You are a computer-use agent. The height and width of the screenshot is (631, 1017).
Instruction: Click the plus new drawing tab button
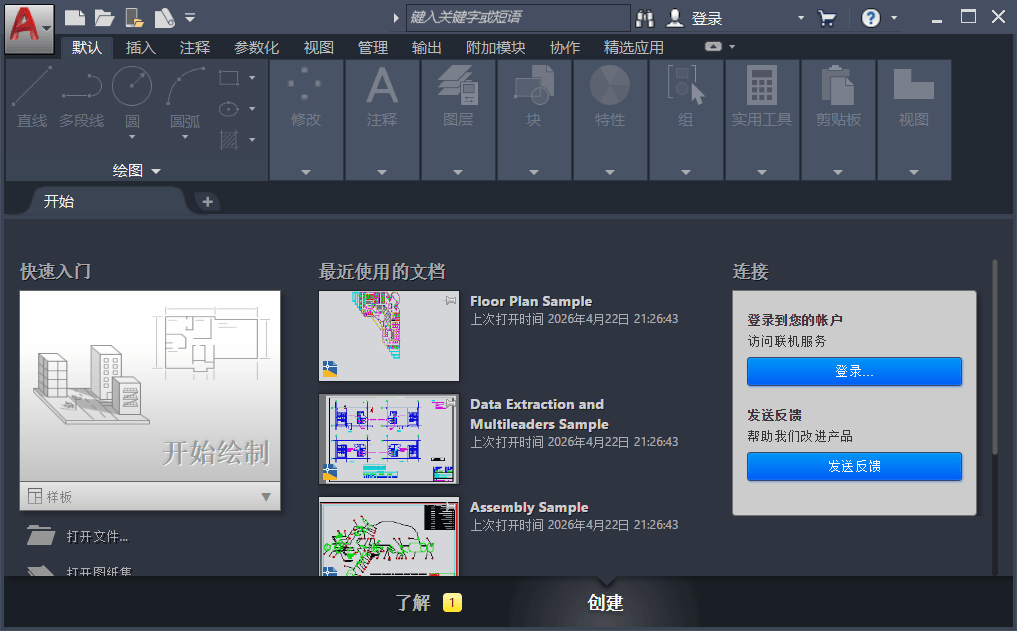[x=208, y=202]
